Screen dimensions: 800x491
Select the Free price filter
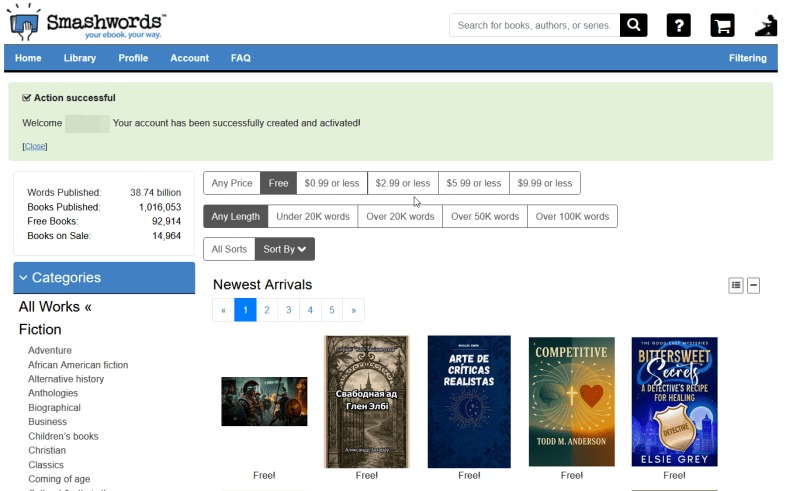point(278,183)
